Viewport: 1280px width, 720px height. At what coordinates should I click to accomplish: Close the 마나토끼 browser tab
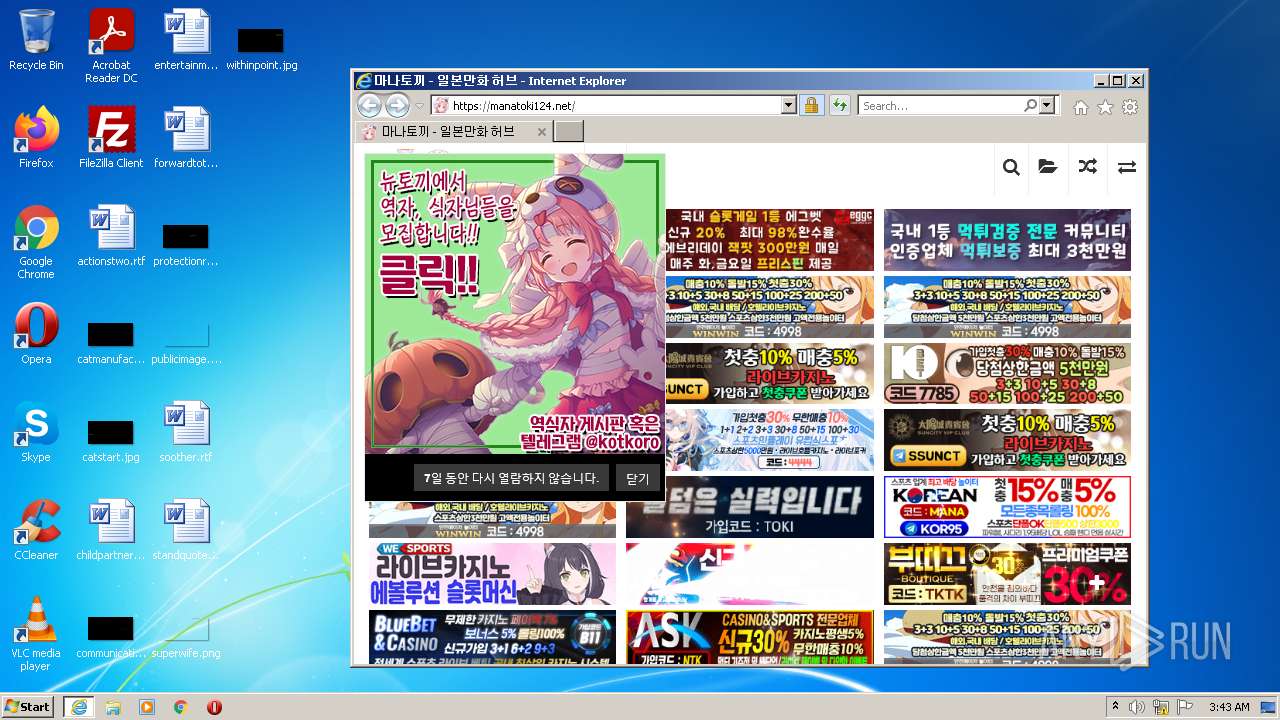point(542,132)
